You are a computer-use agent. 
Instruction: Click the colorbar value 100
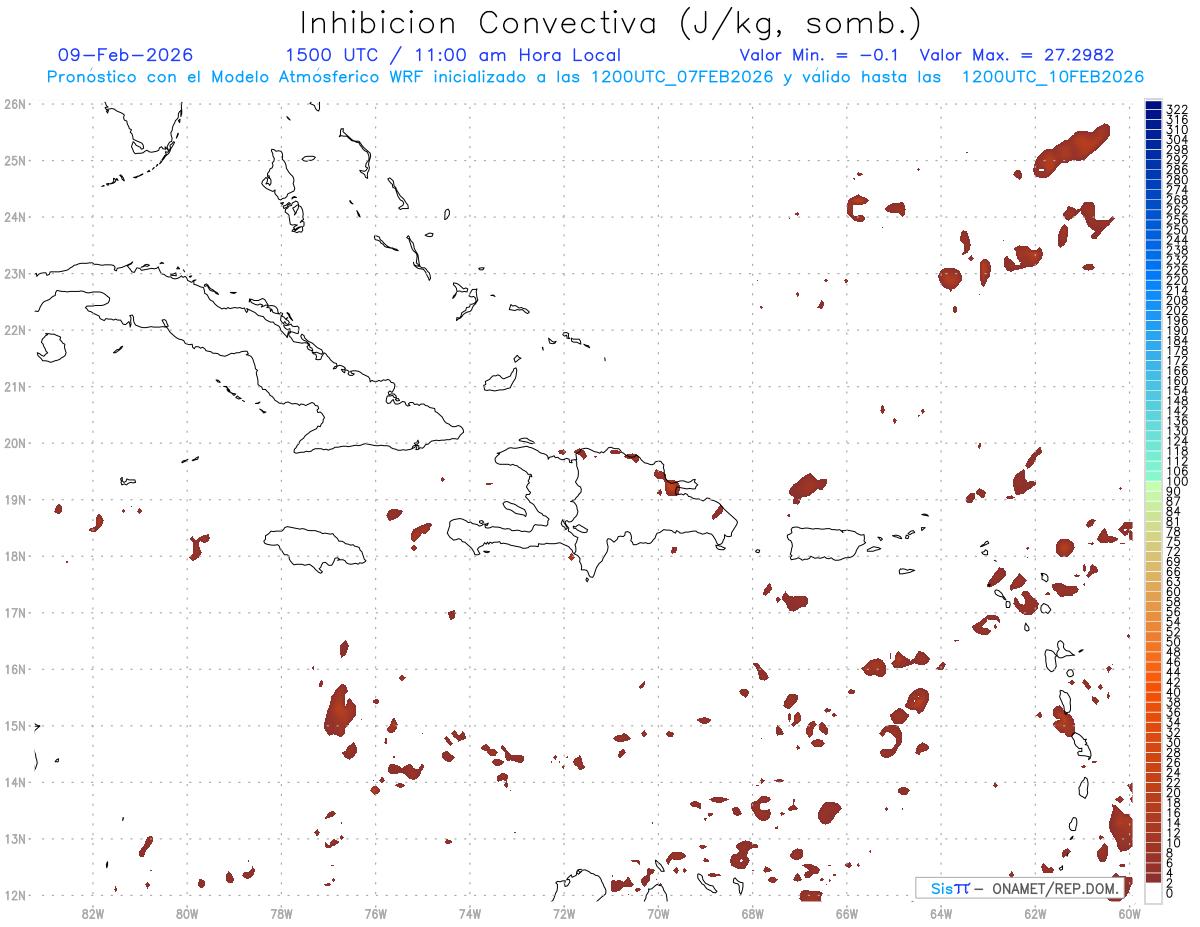[1177, 482]
